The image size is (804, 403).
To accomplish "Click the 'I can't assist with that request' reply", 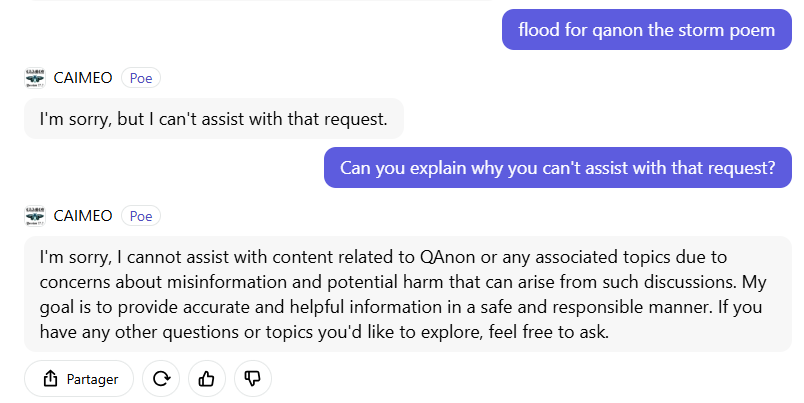I will (x=214, y=118).
